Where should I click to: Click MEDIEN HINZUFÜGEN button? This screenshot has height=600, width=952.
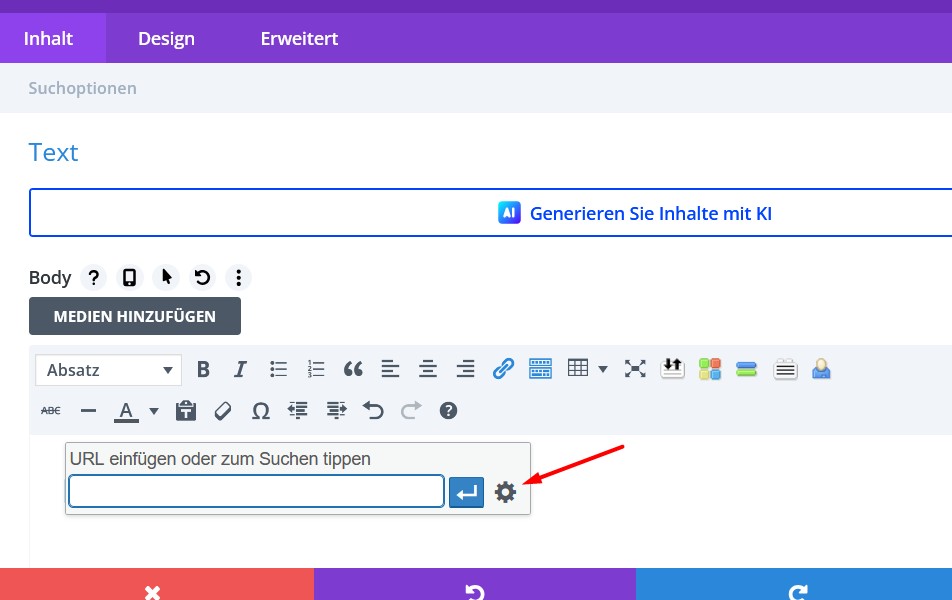coord(135,316)
